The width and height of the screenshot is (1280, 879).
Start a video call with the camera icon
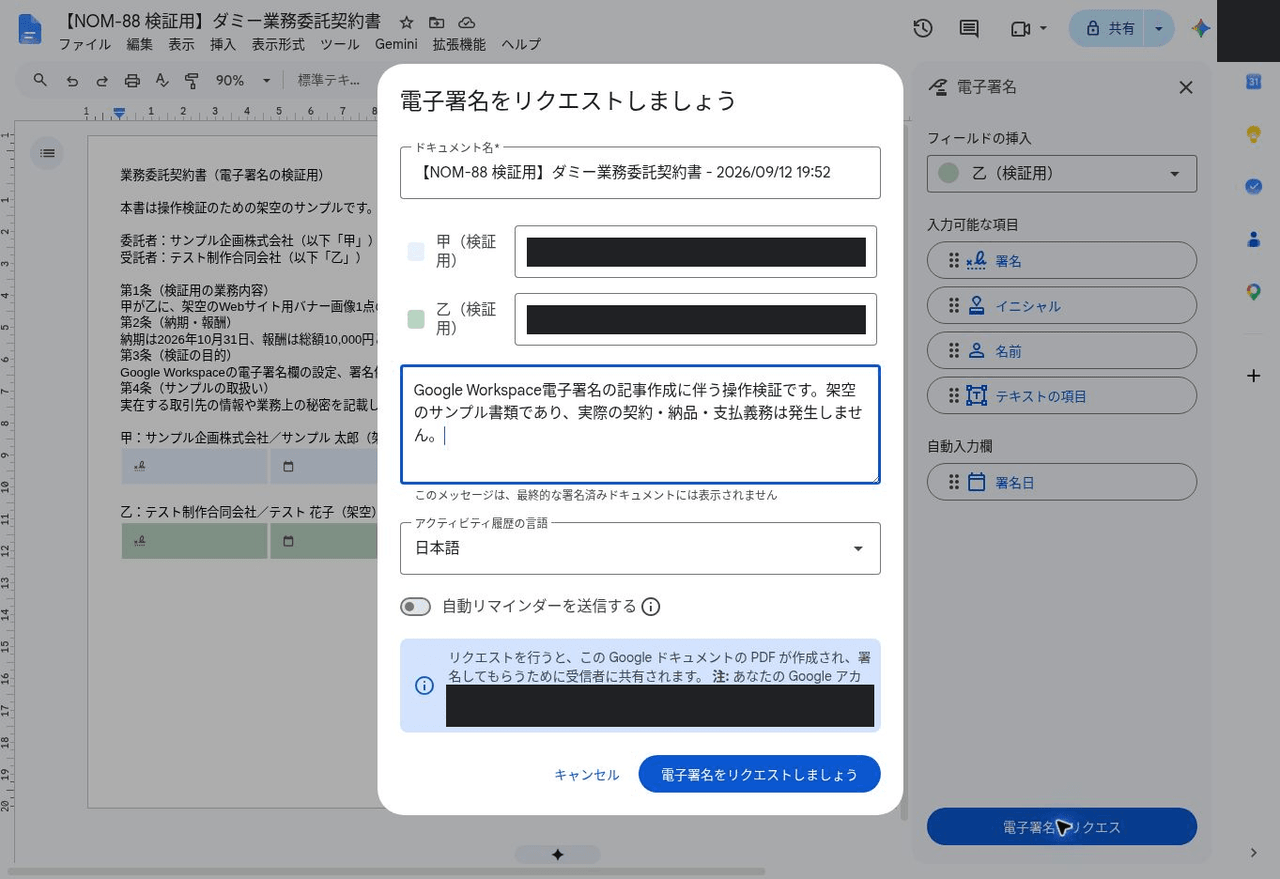pos(1020,29)
